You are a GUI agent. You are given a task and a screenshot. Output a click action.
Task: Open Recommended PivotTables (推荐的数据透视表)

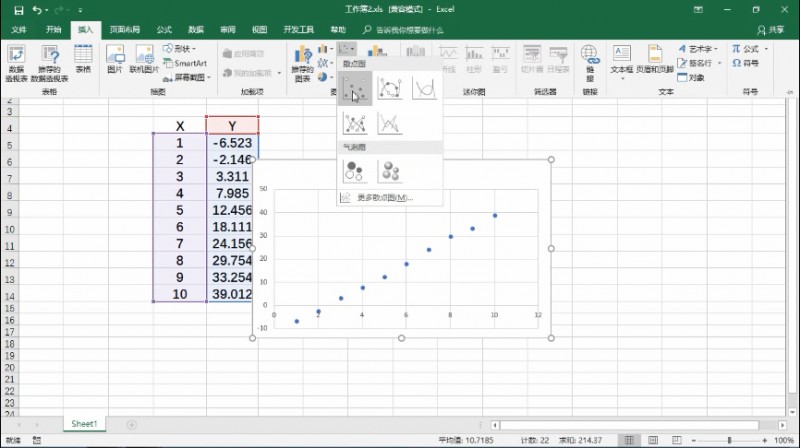pos(49,63)
